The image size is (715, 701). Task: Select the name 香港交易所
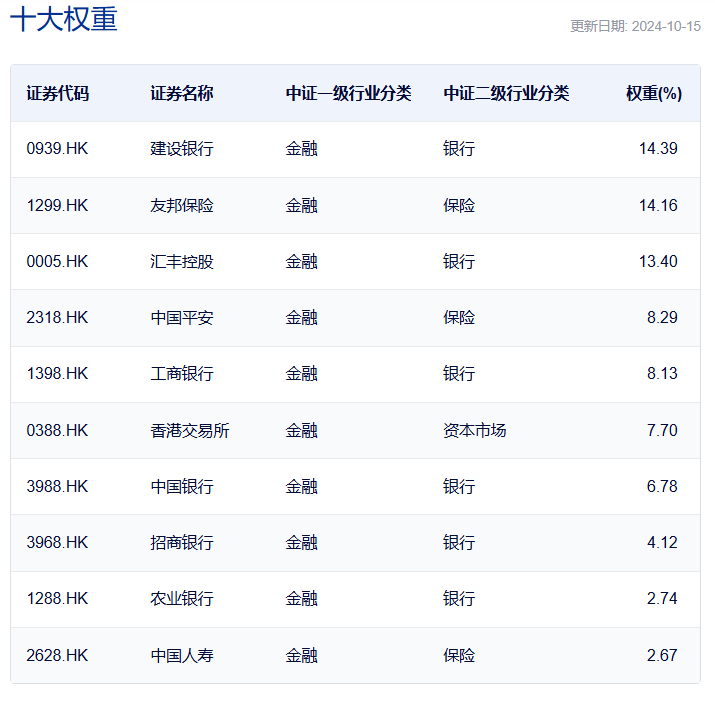pyautogui.click(x=190, y=431)
